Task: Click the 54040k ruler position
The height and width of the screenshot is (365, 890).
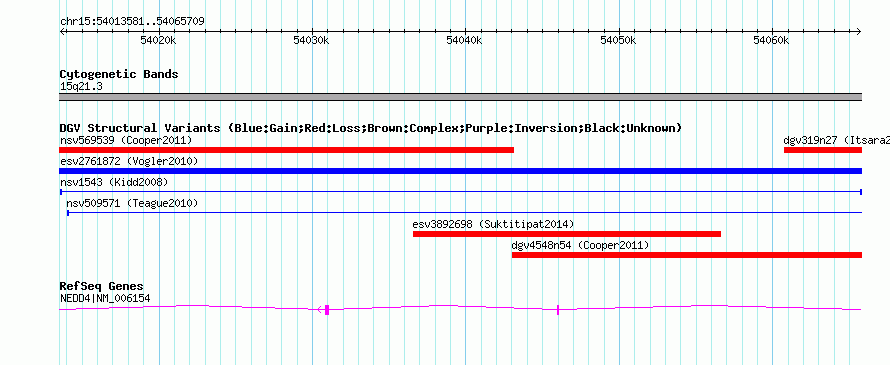Action: pyautogui.click(x=465, y=40)
